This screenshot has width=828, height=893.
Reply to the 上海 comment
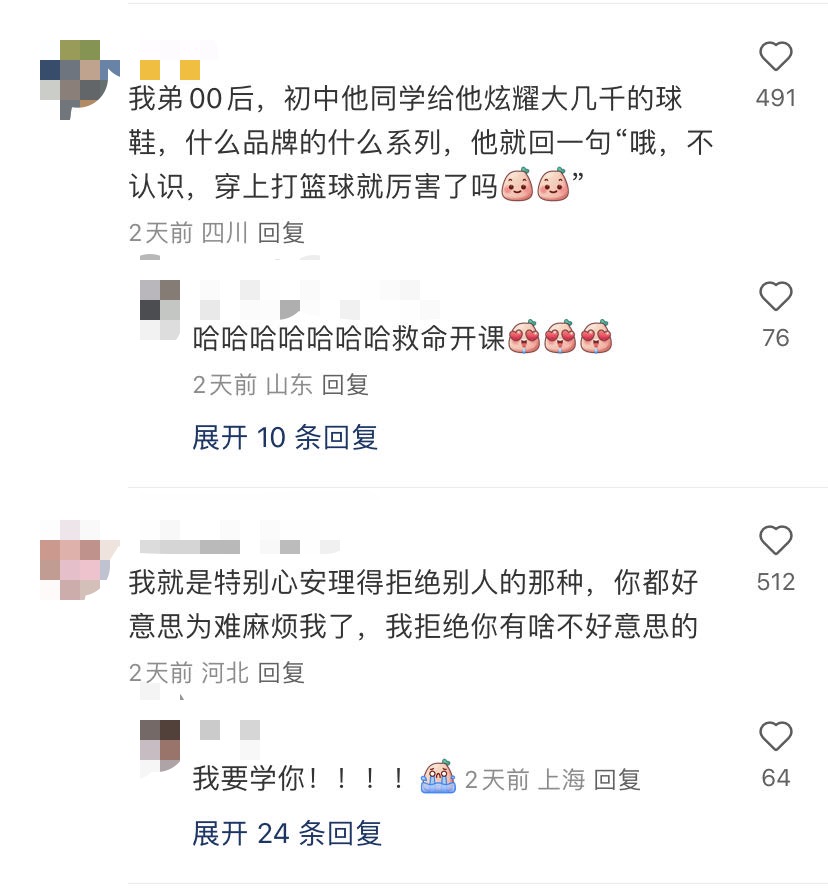[617, 780]
